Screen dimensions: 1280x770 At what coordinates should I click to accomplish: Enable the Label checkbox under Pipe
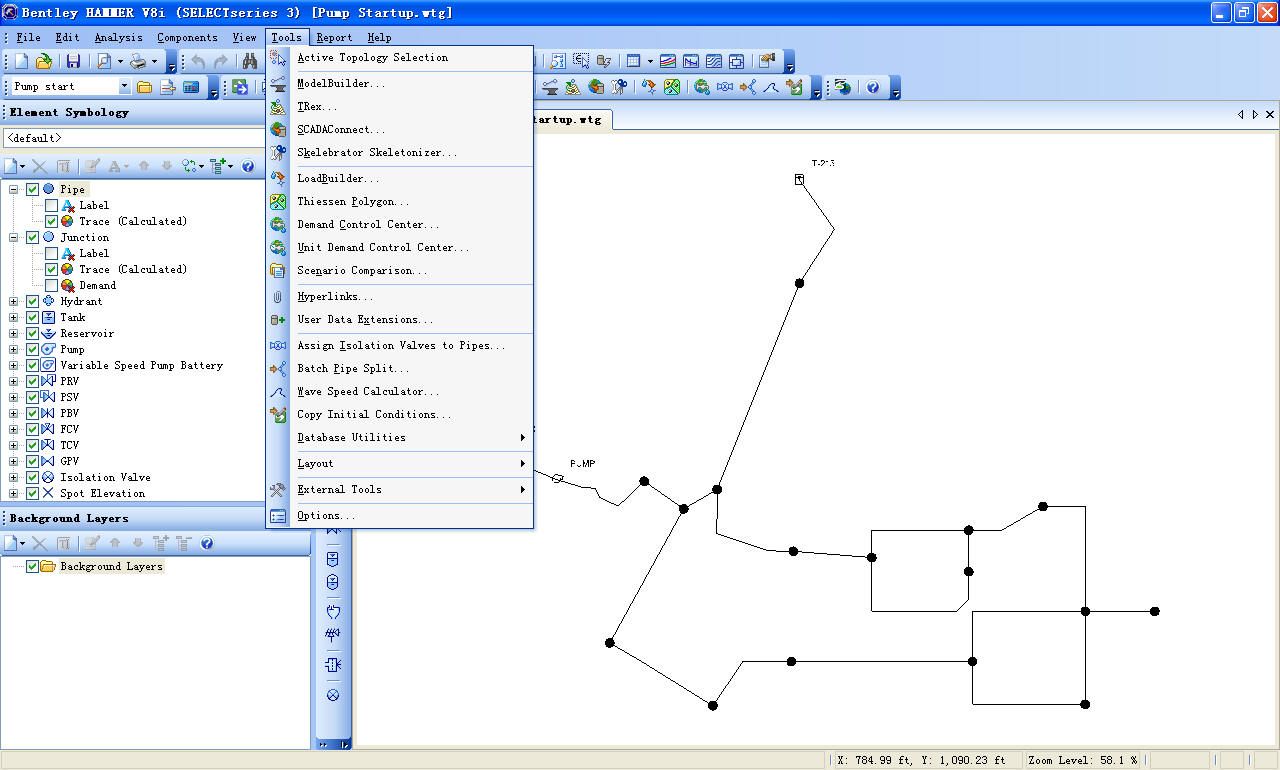click(51, 205)
